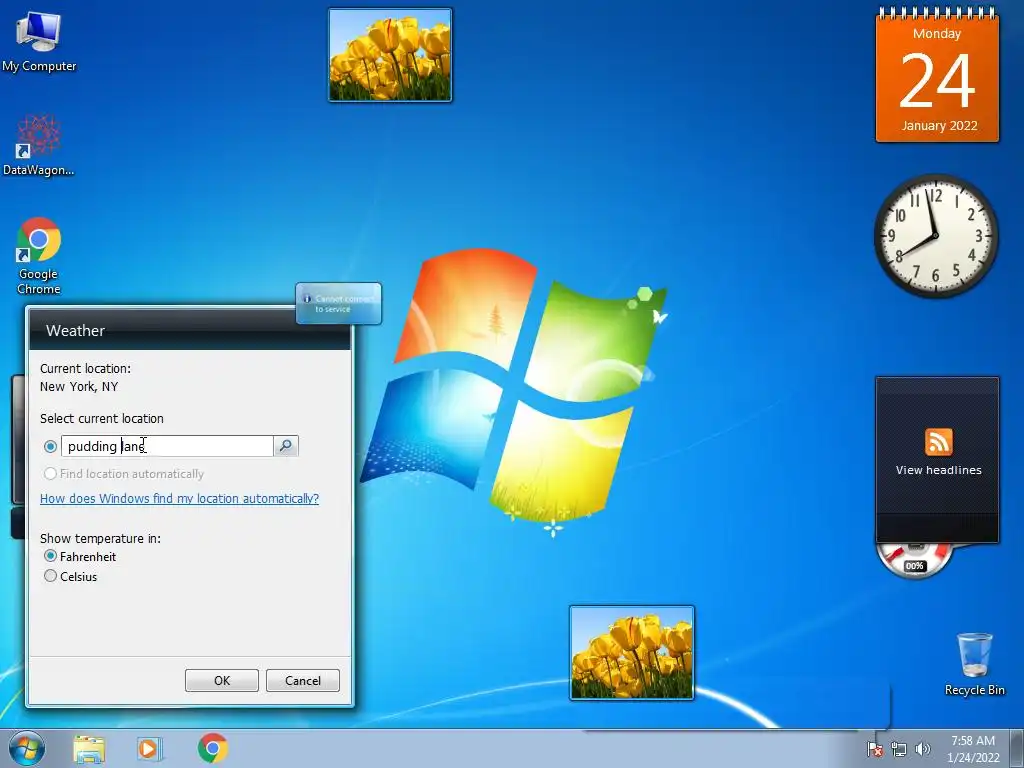Open the Action Center flag icon
Image resolution: width=1024 pixels, height=768 pixels.
(x=874, y=749)
